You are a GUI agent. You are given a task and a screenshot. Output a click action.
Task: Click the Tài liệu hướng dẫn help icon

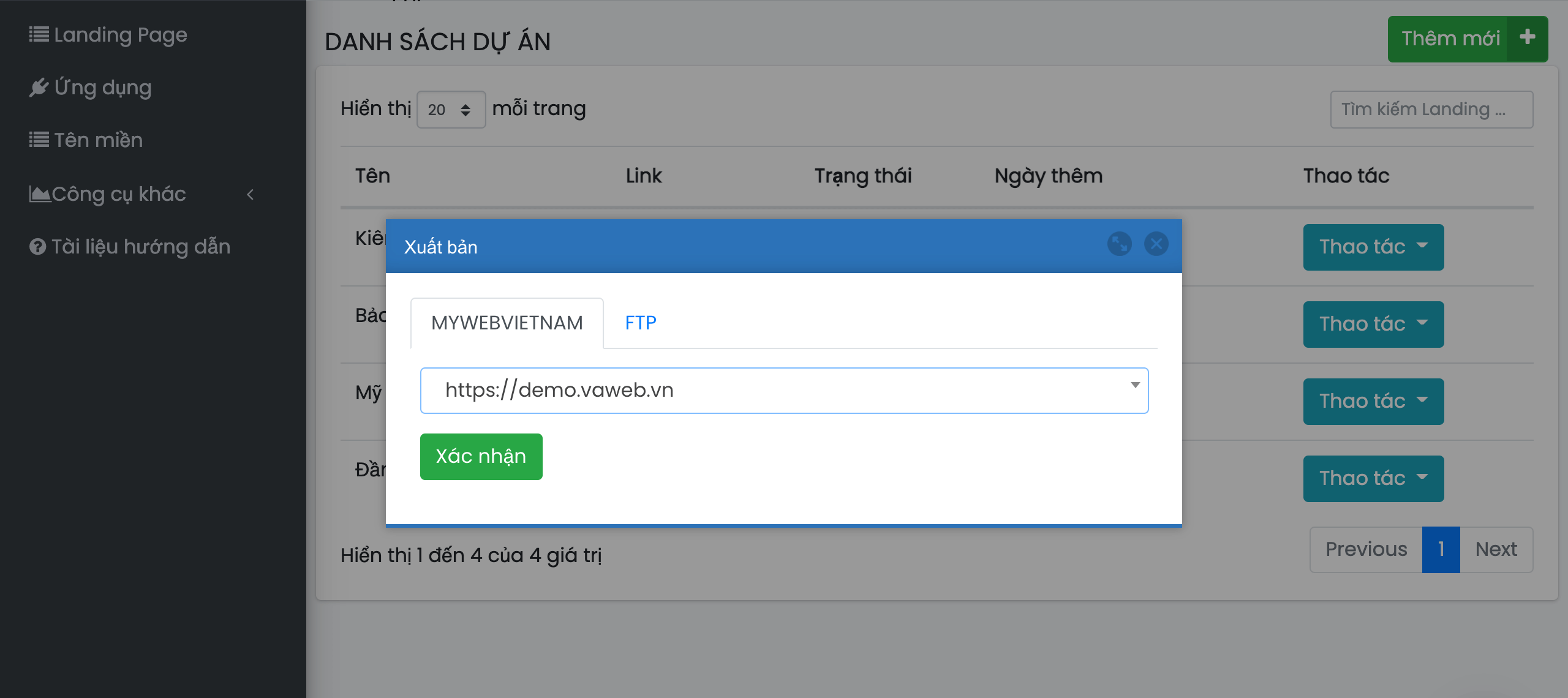[x=37, y=247]
